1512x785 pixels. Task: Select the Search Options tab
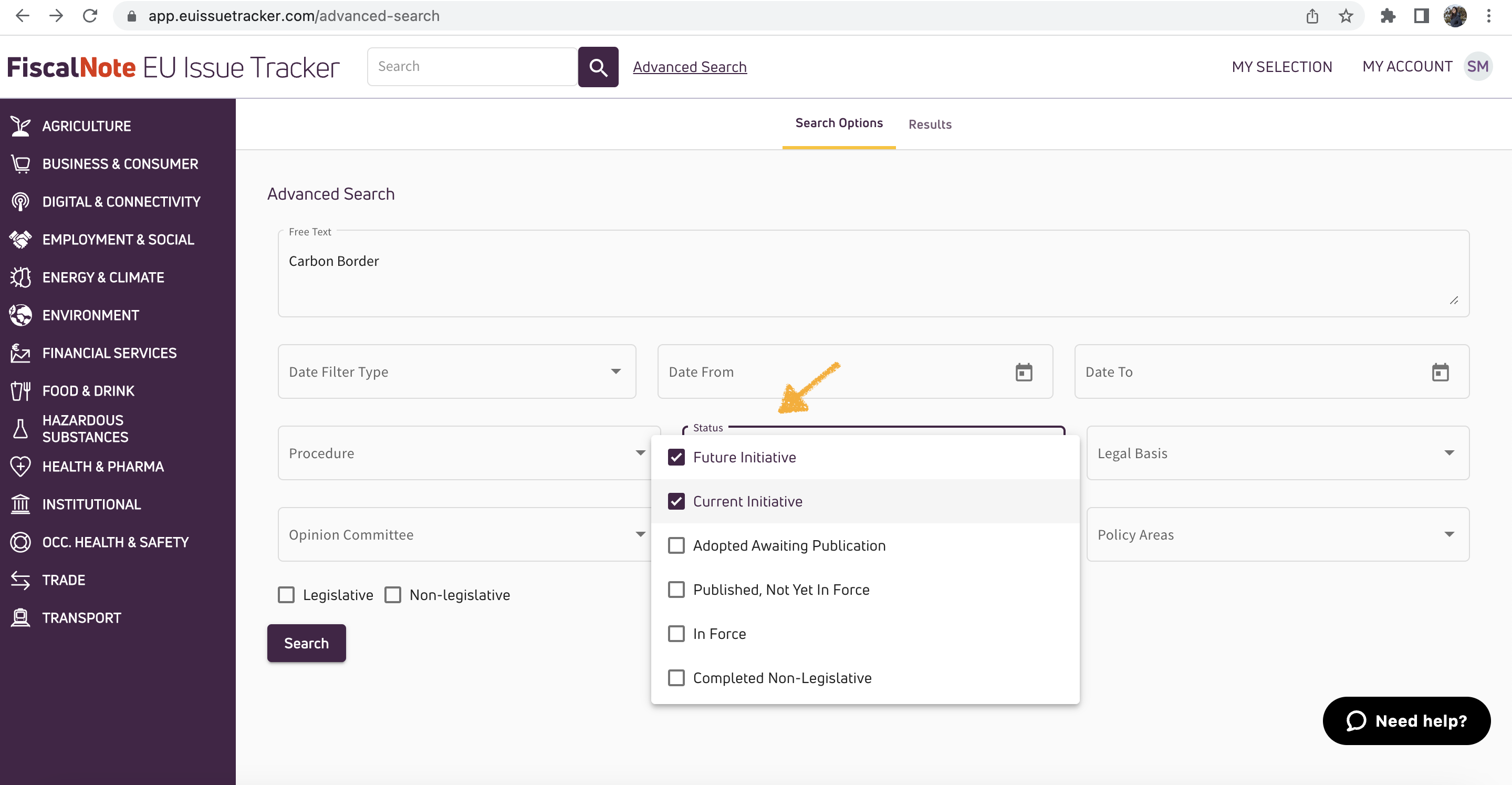(839, 123)
